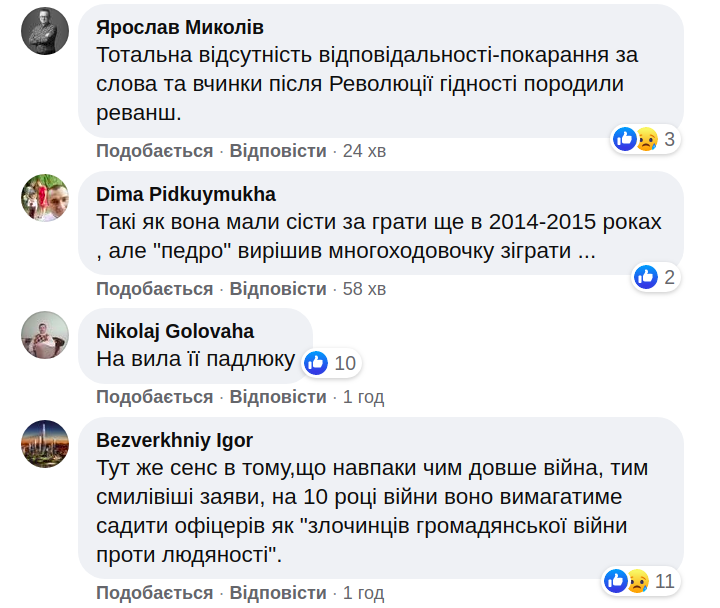View reactions on Ярослав Миколів's comment
This screenshot has height=608, width=720.
tap(645, 139)
